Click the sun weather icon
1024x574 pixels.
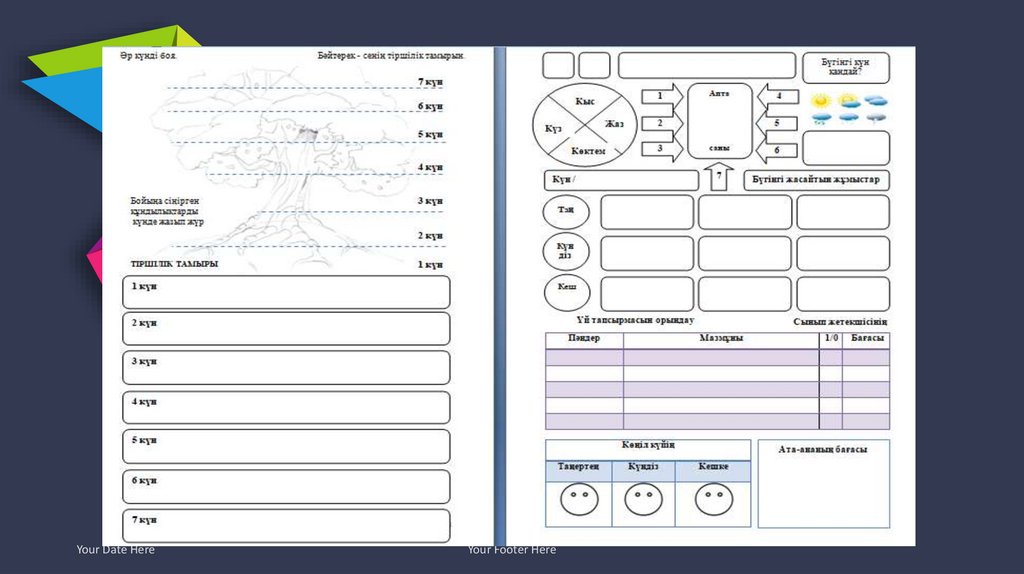pyautogui.click(x=821, y=101)
